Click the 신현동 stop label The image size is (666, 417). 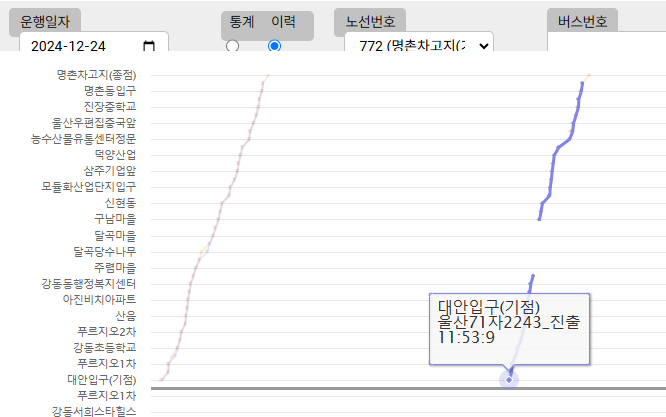click(x=120, y=202)
